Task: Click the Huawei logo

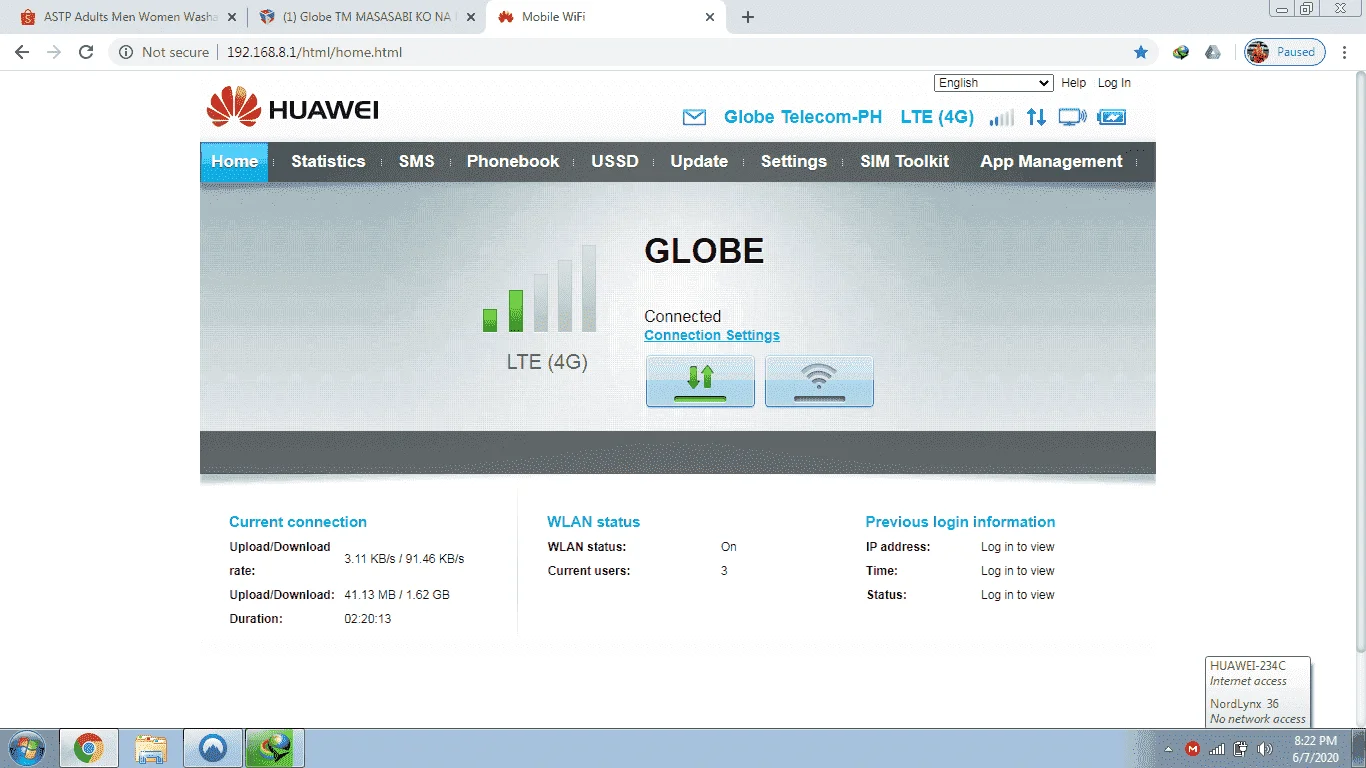Action: [x=292, y=107]
